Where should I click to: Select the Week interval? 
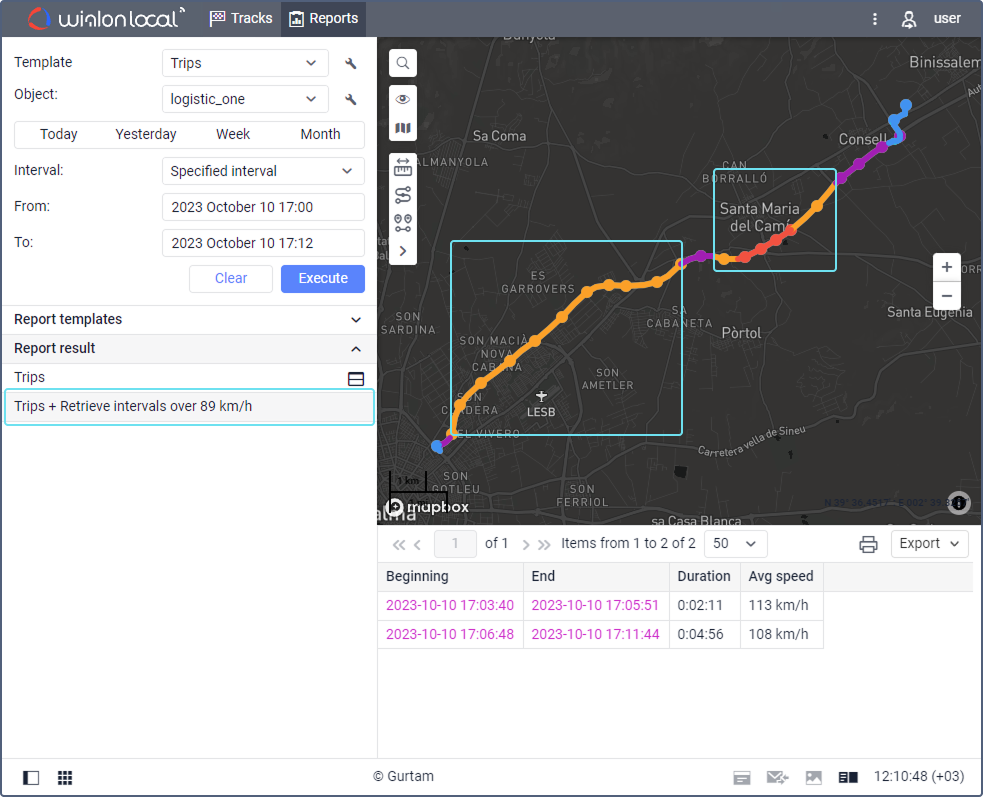pos(233,134)
